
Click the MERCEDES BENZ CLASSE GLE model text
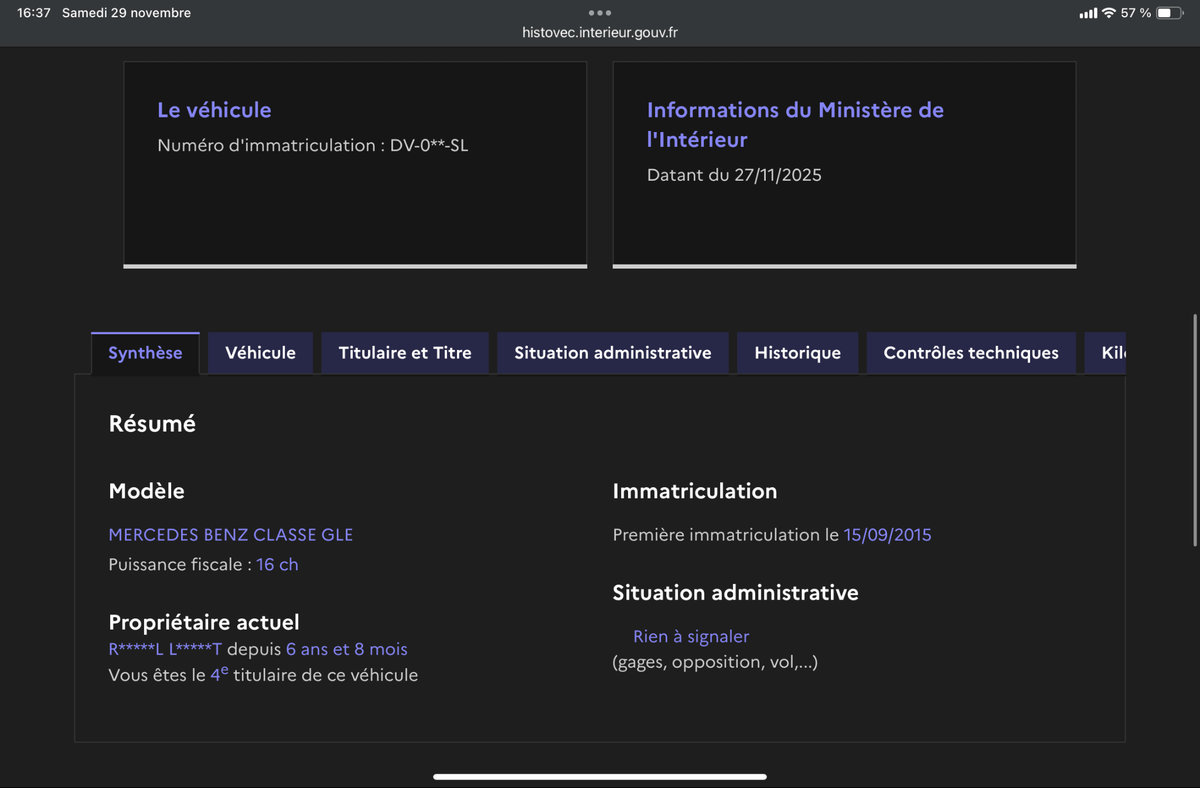tap(231, 535)
